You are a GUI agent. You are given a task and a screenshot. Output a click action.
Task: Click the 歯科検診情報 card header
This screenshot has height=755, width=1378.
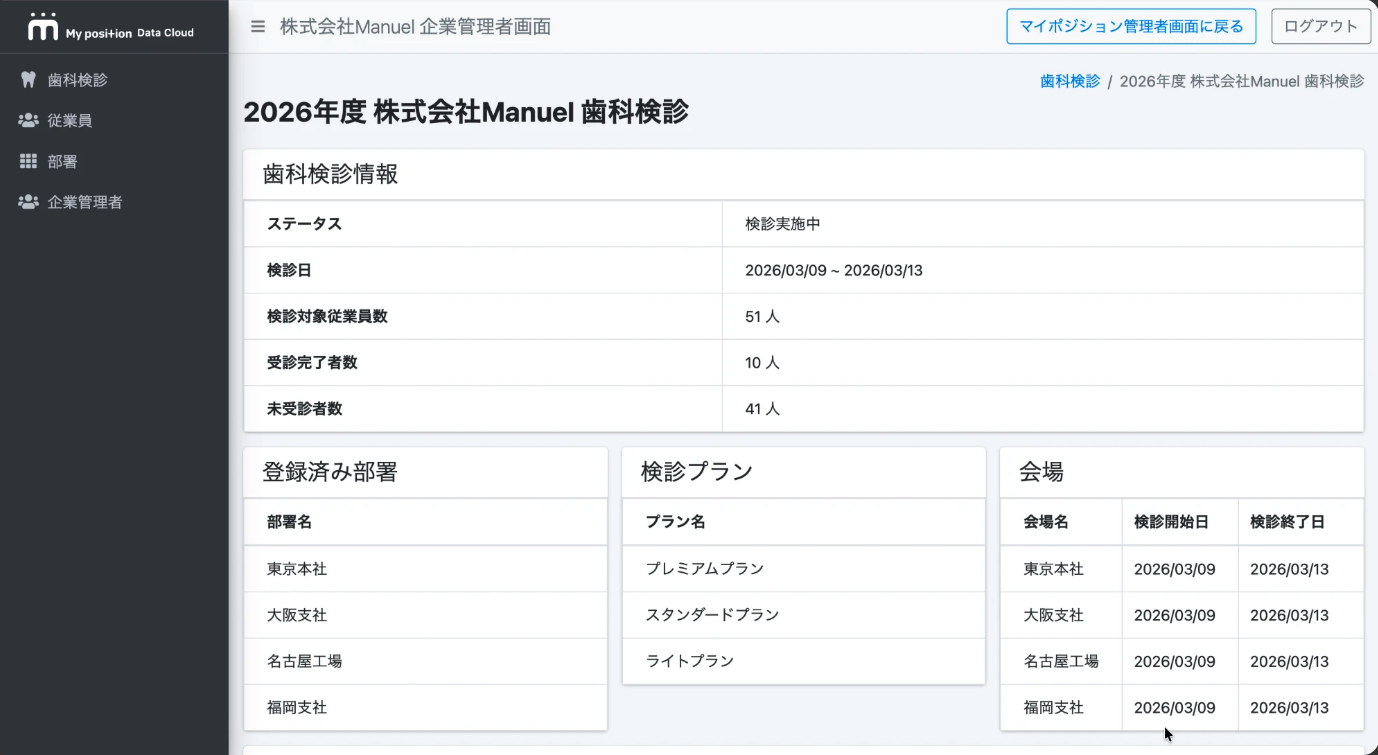pyautogui.click(x=803, y=175)
